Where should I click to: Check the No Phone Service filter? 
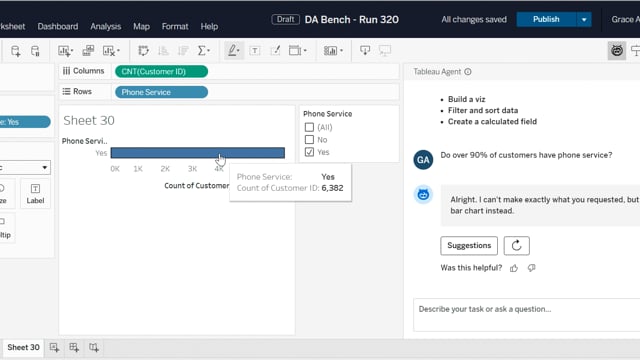point(309,140)
